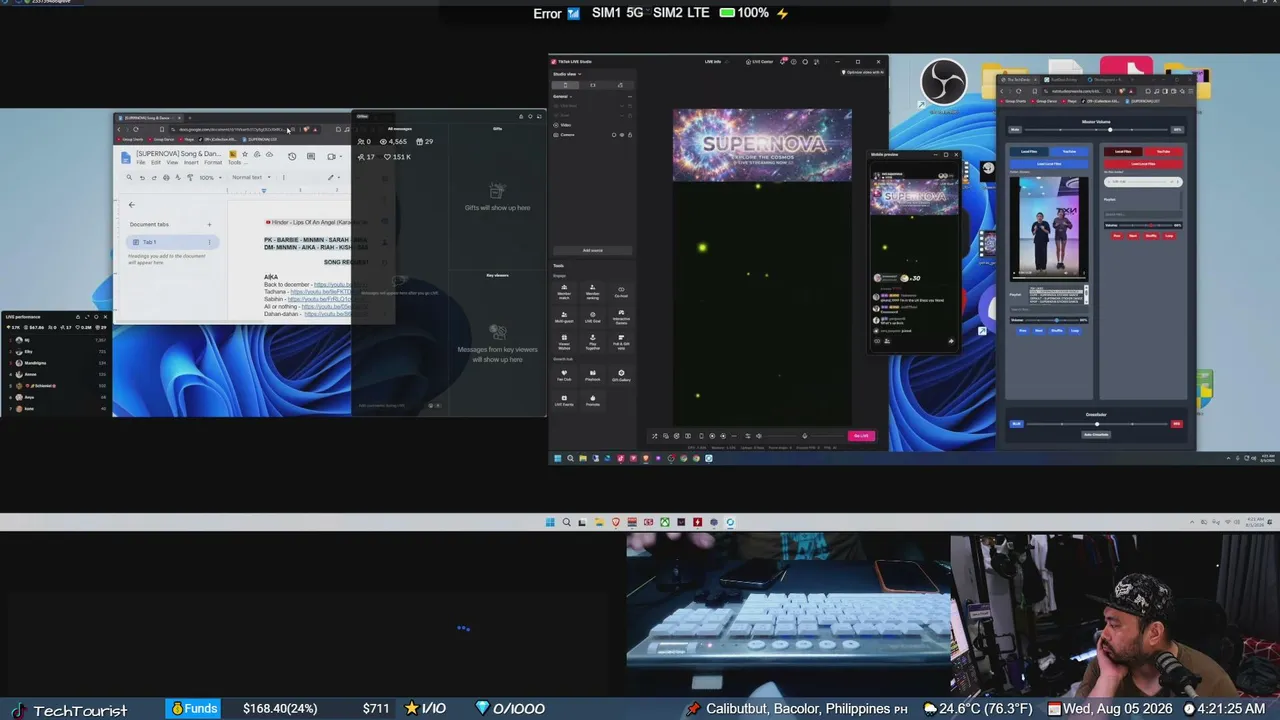Open the Gift Gallery tool
The image size is (1280, 720).
tap(621, 375)
